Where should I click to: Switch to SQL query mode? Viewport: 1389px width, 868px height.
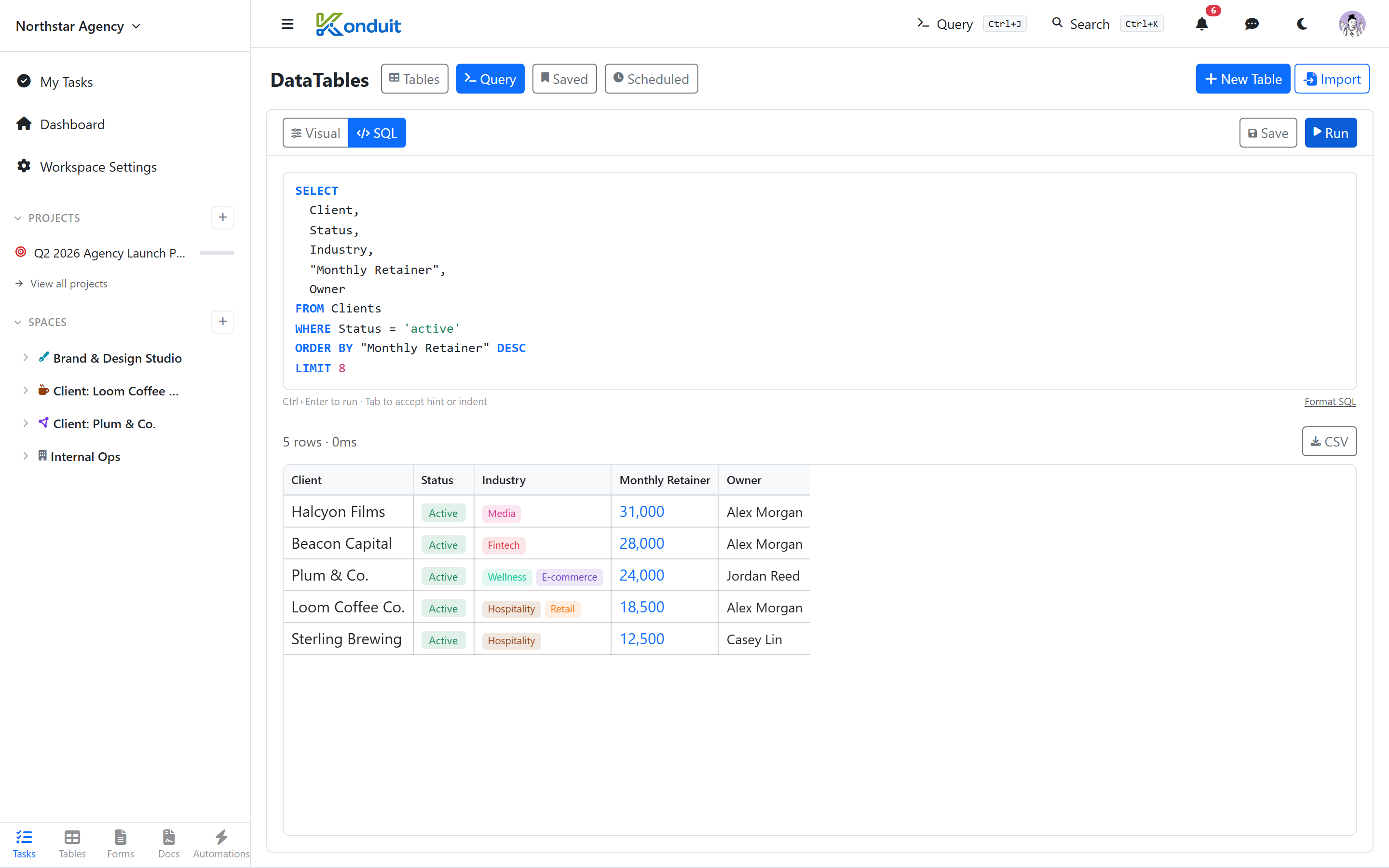coord(377,133)
